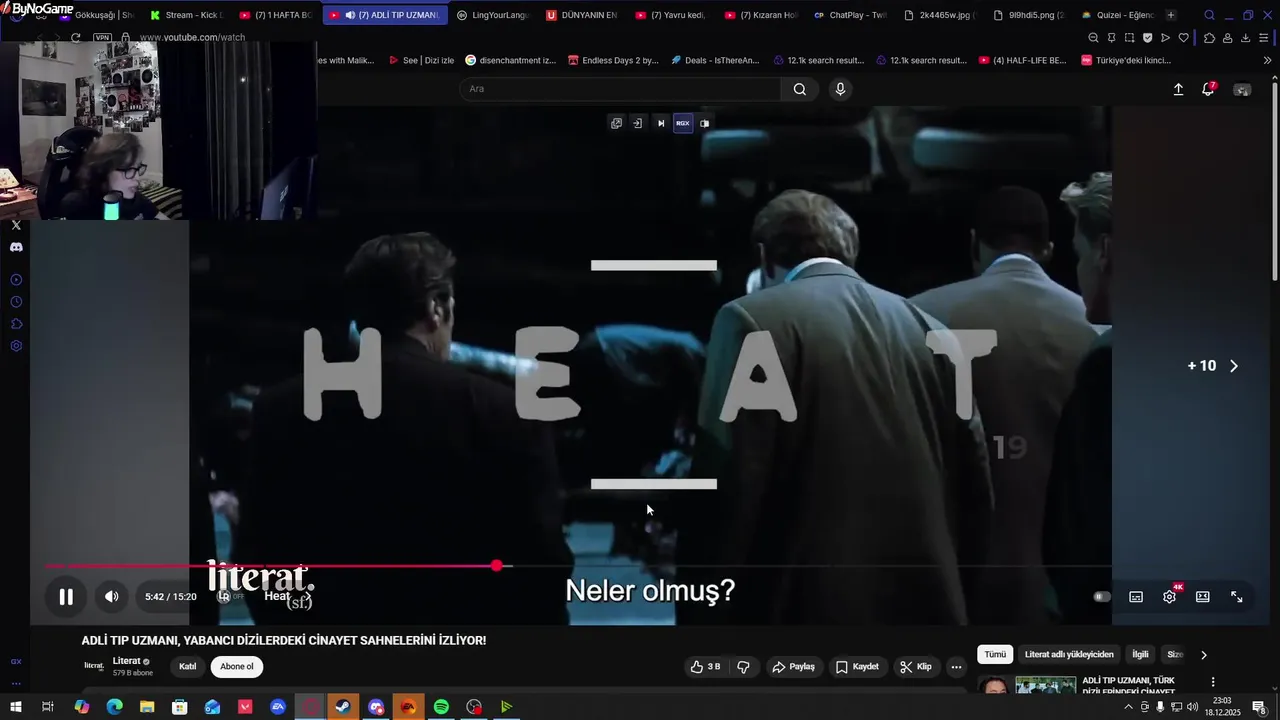Open the HALF-LIFE BE bookmark

point(1021,60)
